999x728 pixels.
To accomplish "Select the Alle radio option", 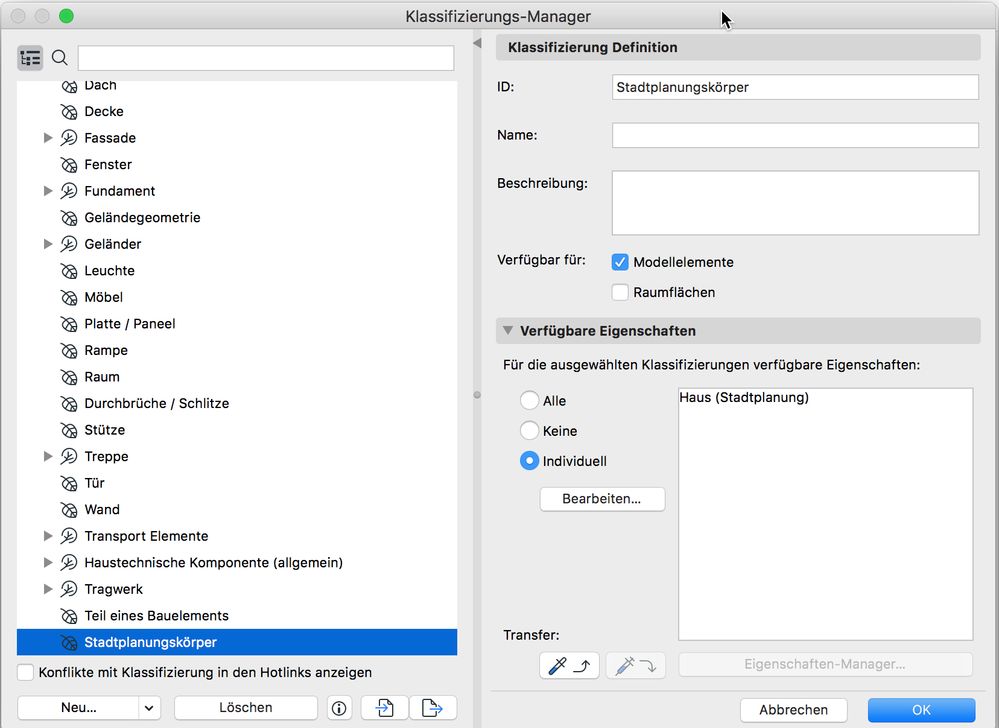I will 530,401.
